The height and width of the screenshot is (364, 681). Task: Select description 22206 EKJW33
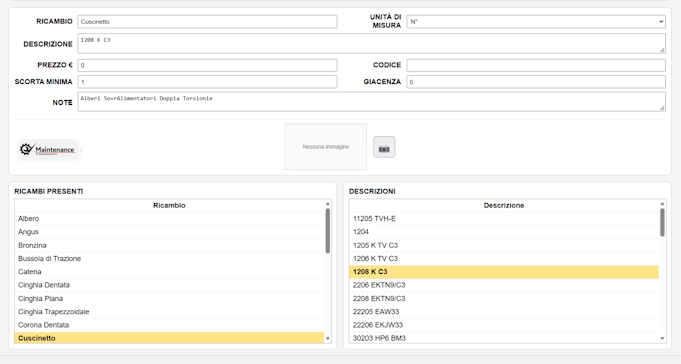(x=504, y=325)
